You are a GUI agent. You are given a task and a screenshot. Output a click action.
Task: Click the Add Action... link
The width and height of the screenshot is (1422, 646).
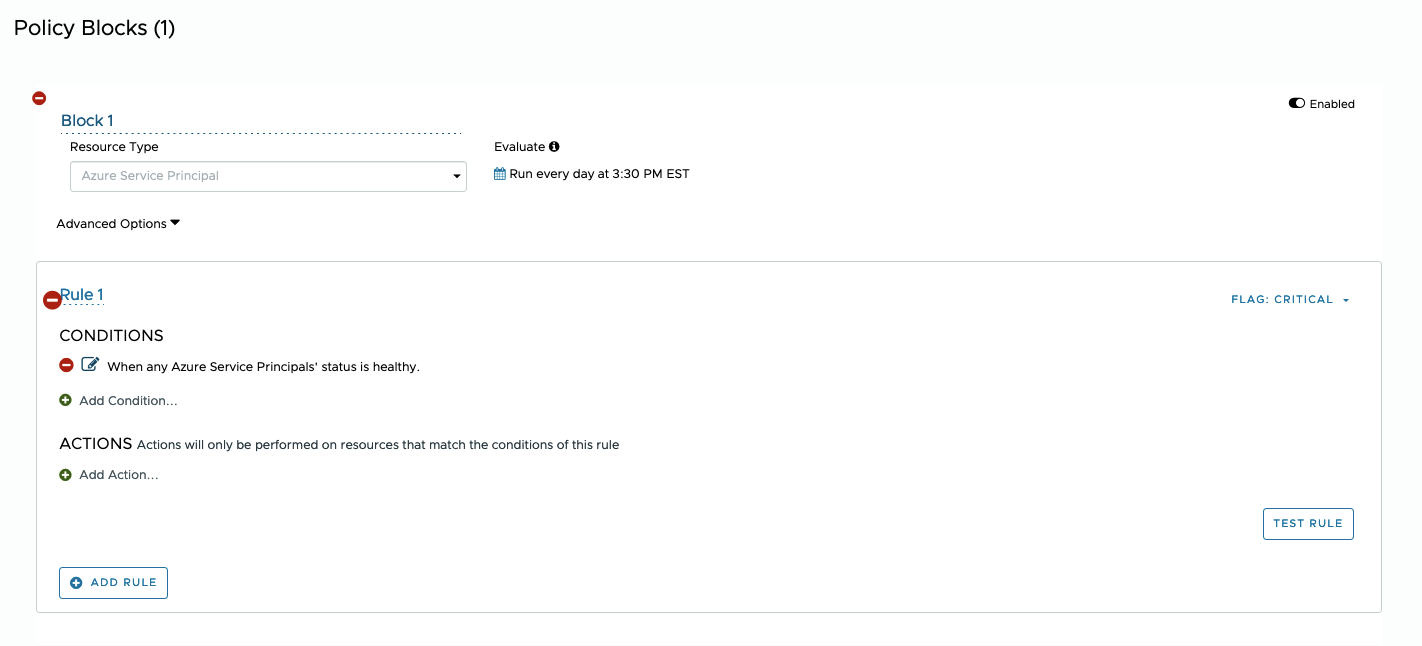119,475
